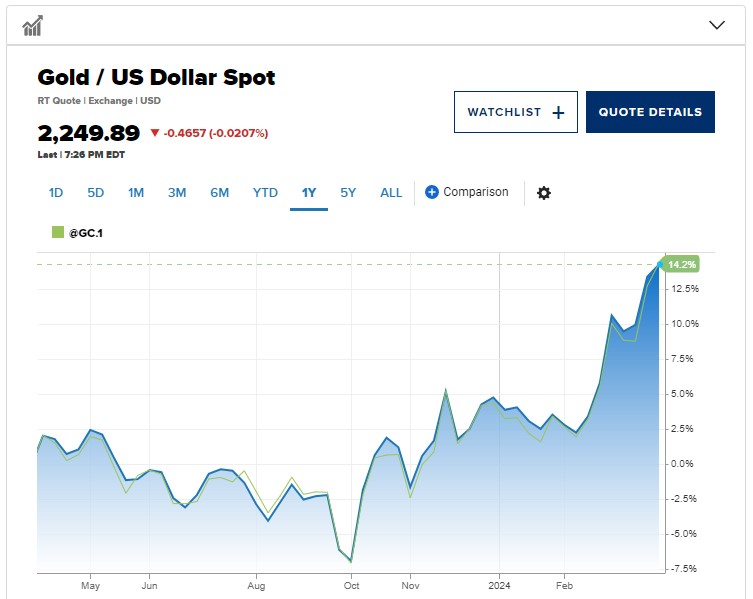Show the 6M time range
The width and height of the screenshot is (753, 599).
(x=219, y=193)
